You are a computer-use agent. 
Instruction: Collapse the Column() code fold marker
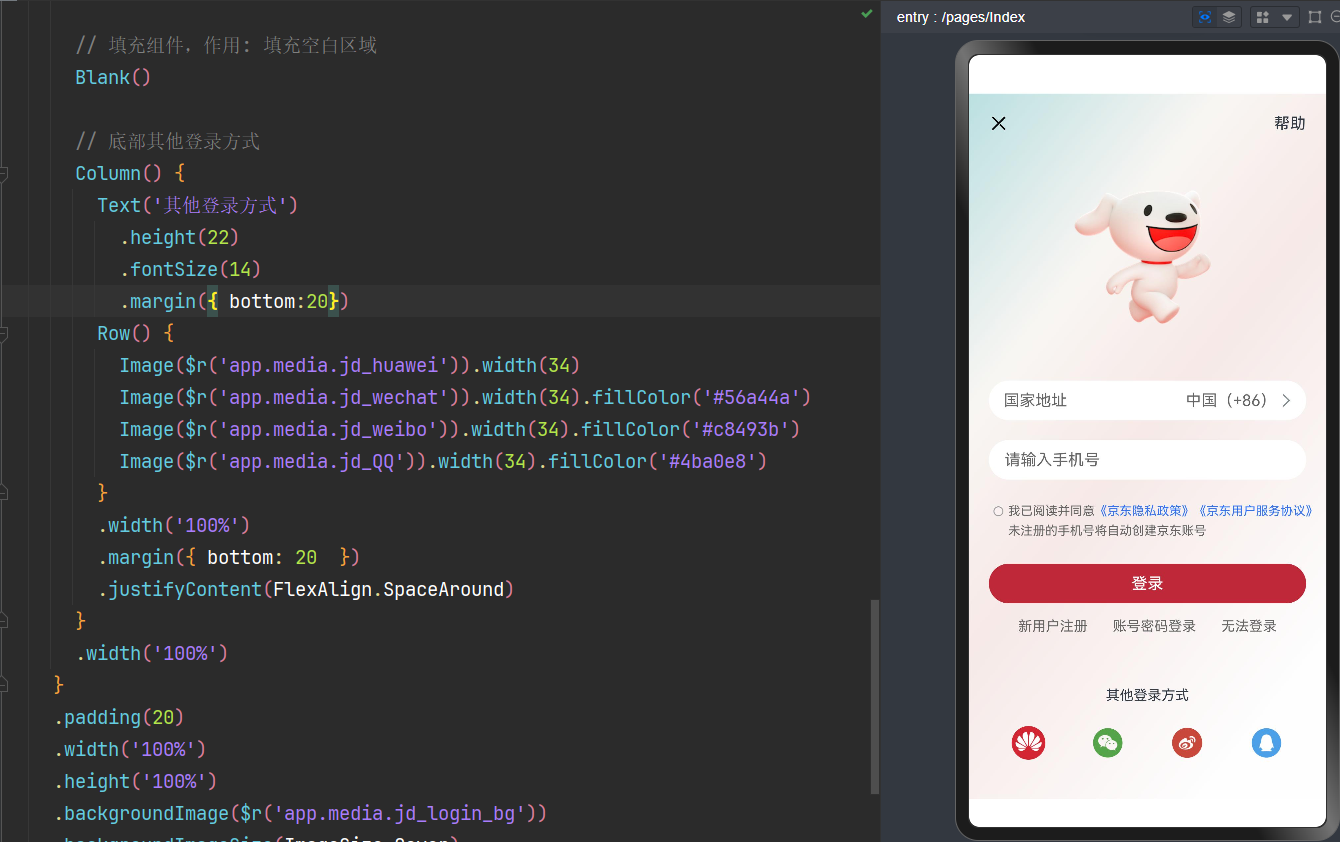pos(4,174)
